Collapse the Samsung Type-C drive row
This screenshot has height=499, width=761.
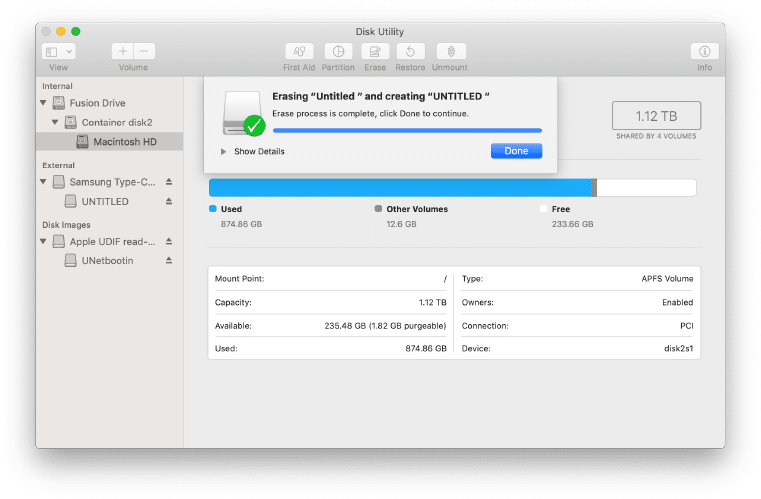point(43,182)
